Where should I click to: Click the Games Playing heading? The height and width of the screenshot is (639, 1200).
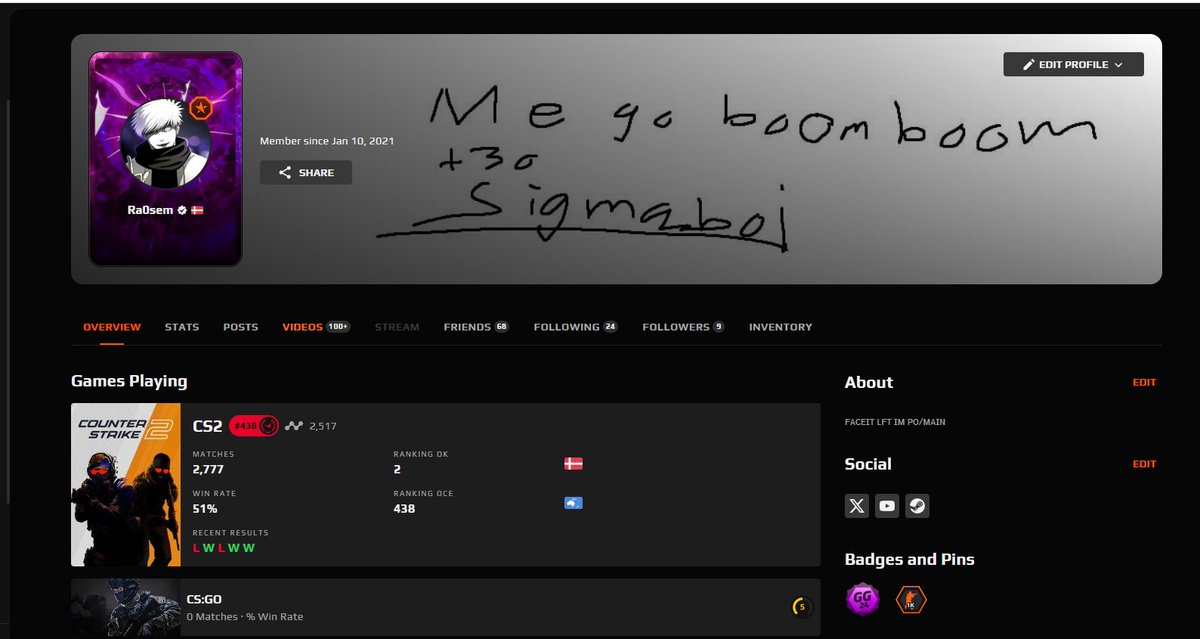129,381
